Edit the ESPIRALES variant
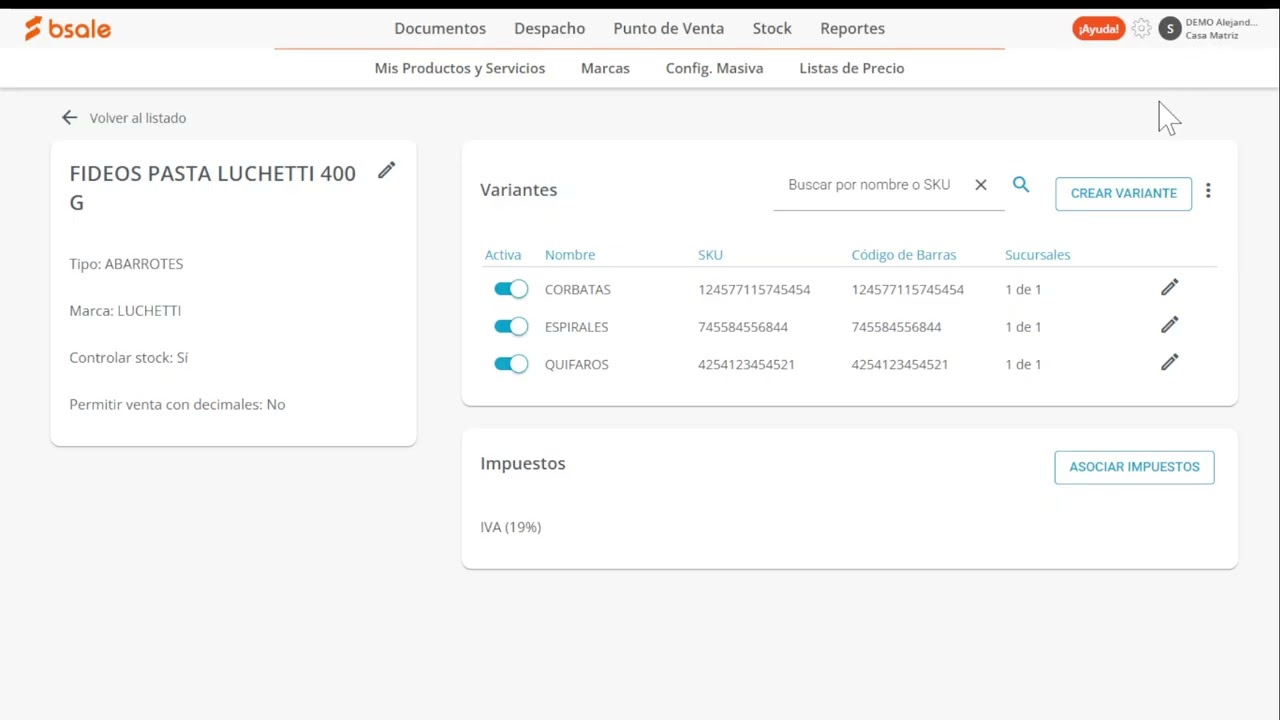 tap(1170, 325)
